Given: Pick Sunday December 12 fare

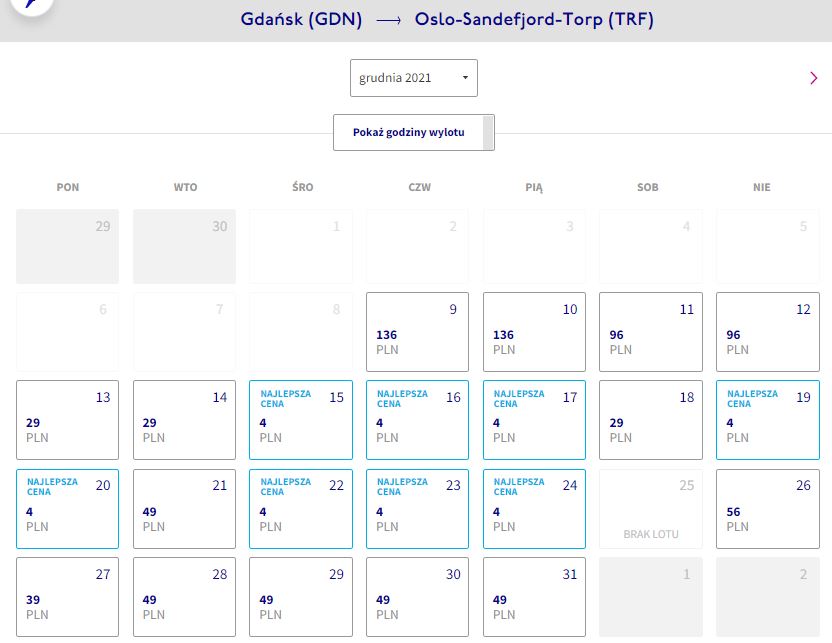Looking at the screenshot, I should click(768, 332).
